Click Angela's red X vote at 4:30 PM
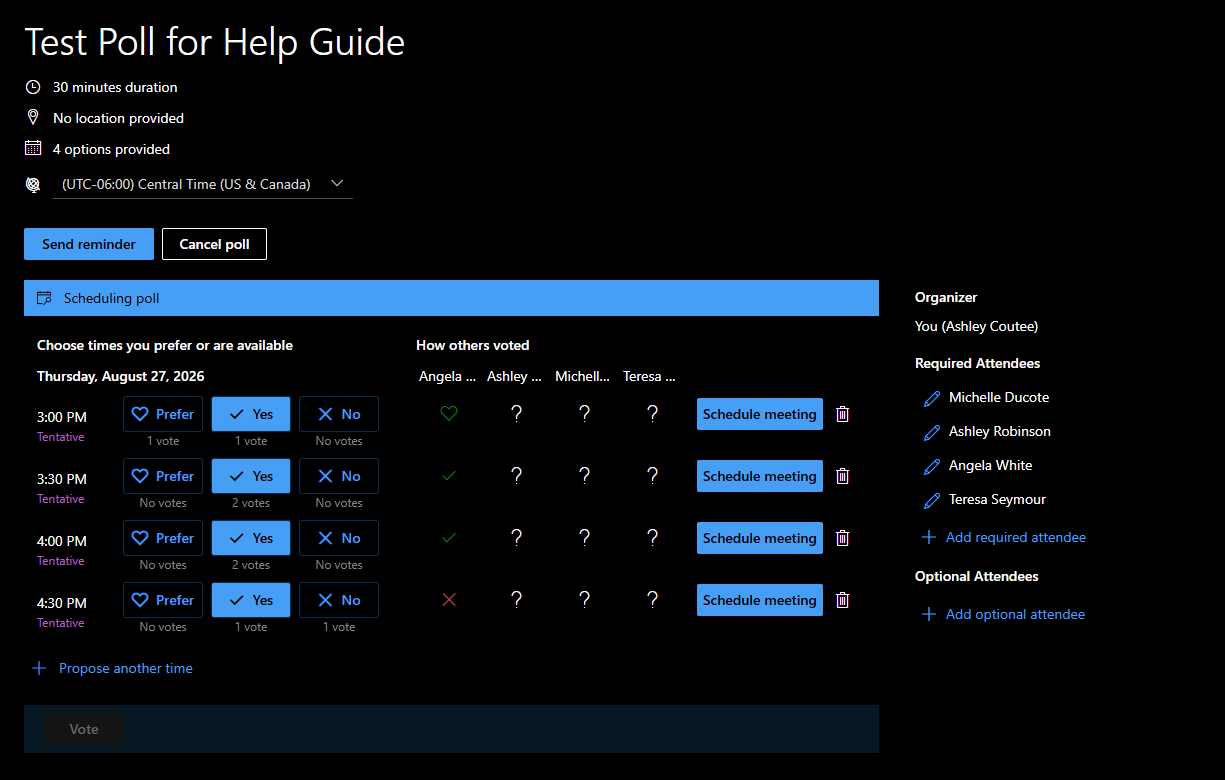The width and height of the screenshot is (1225, 780). point(449,600)
